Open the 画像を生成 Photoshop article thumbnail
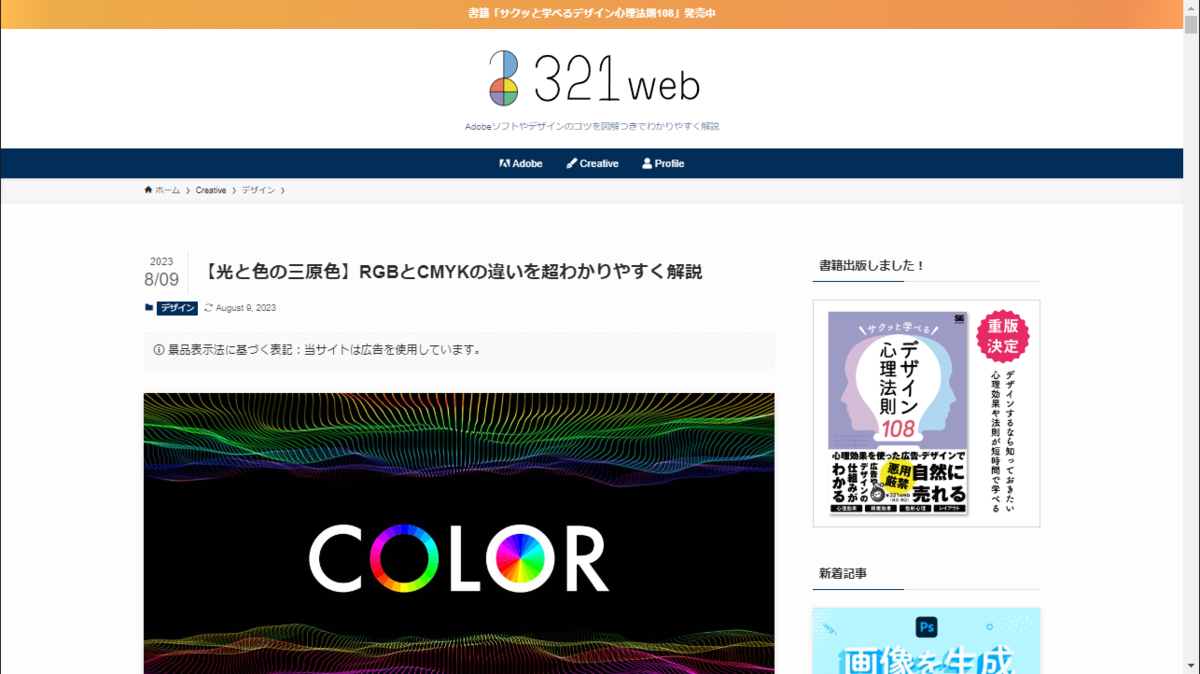Image resolution: width=1200 pixels, height=674 pixels. coord(926,641)
